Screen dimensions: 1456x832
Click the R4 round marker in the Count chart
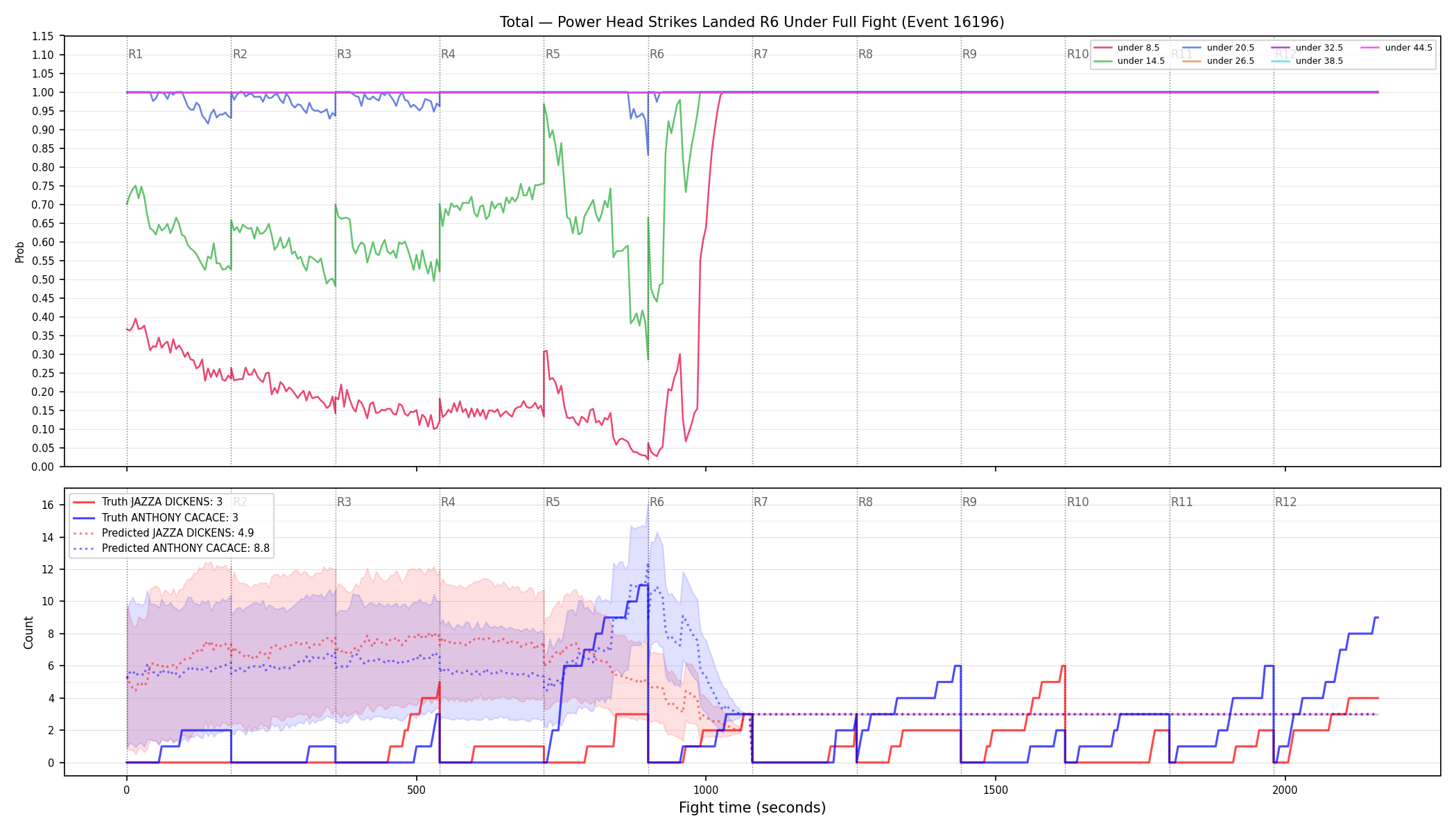pyautogui.click(x=448, y=502)
